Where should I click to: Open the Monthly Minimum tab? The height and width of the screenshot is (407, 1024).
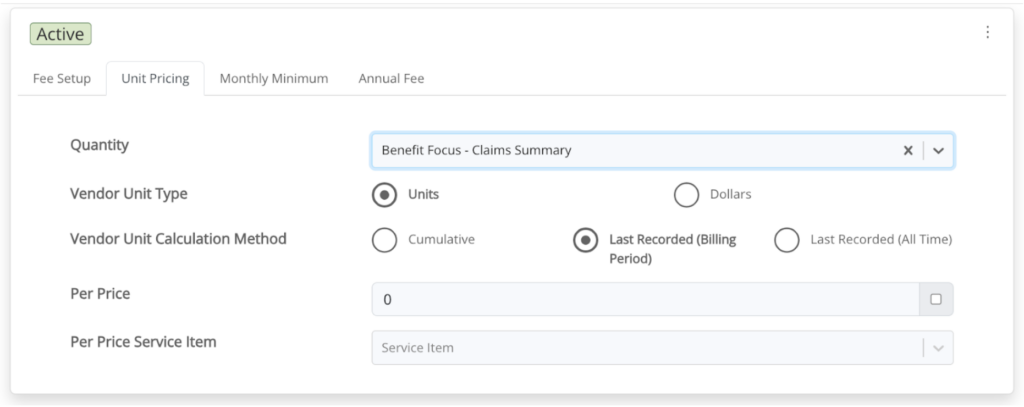(x=274, y=79)
